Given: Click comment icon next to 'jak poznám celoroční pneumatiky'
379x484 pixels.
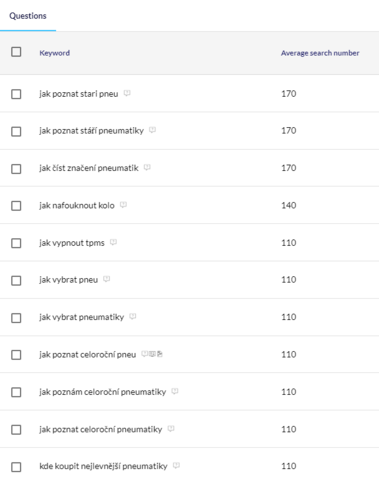Looking at the screenshot, I should click(x=175, y=391).
